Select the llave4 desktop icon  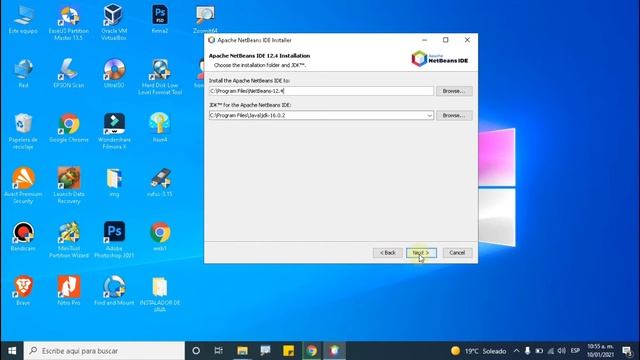coord(160,128)
